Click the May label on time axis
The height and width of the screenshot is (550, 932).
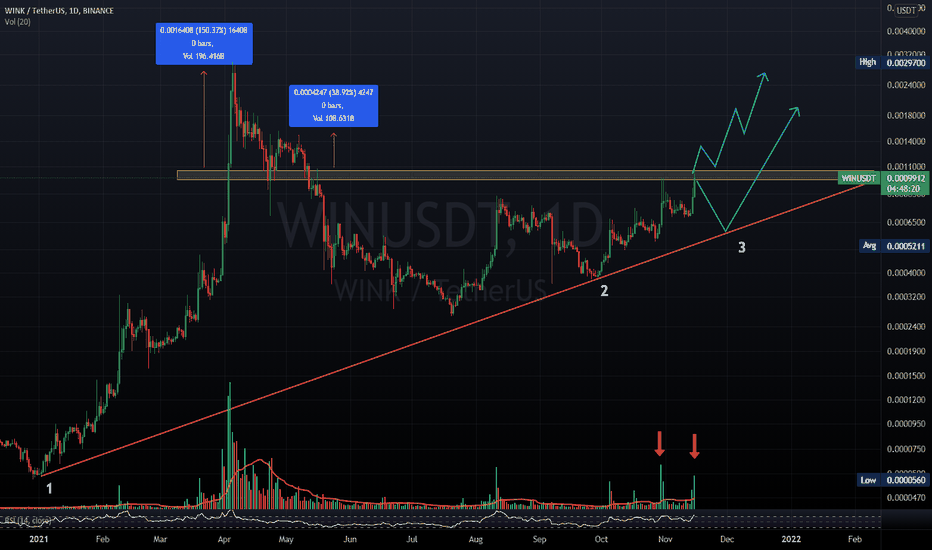click(286, 539)
